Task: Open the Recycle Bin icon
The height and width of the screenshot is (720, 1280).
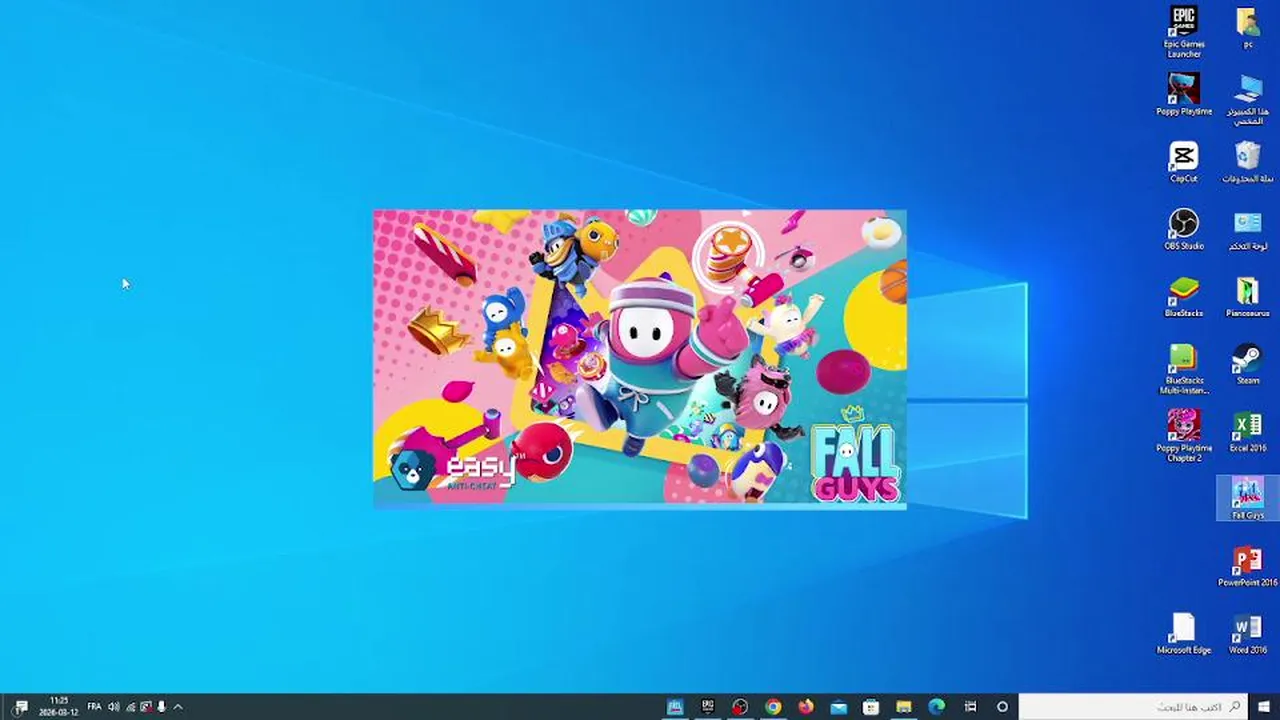Action: pos(1247,162)
